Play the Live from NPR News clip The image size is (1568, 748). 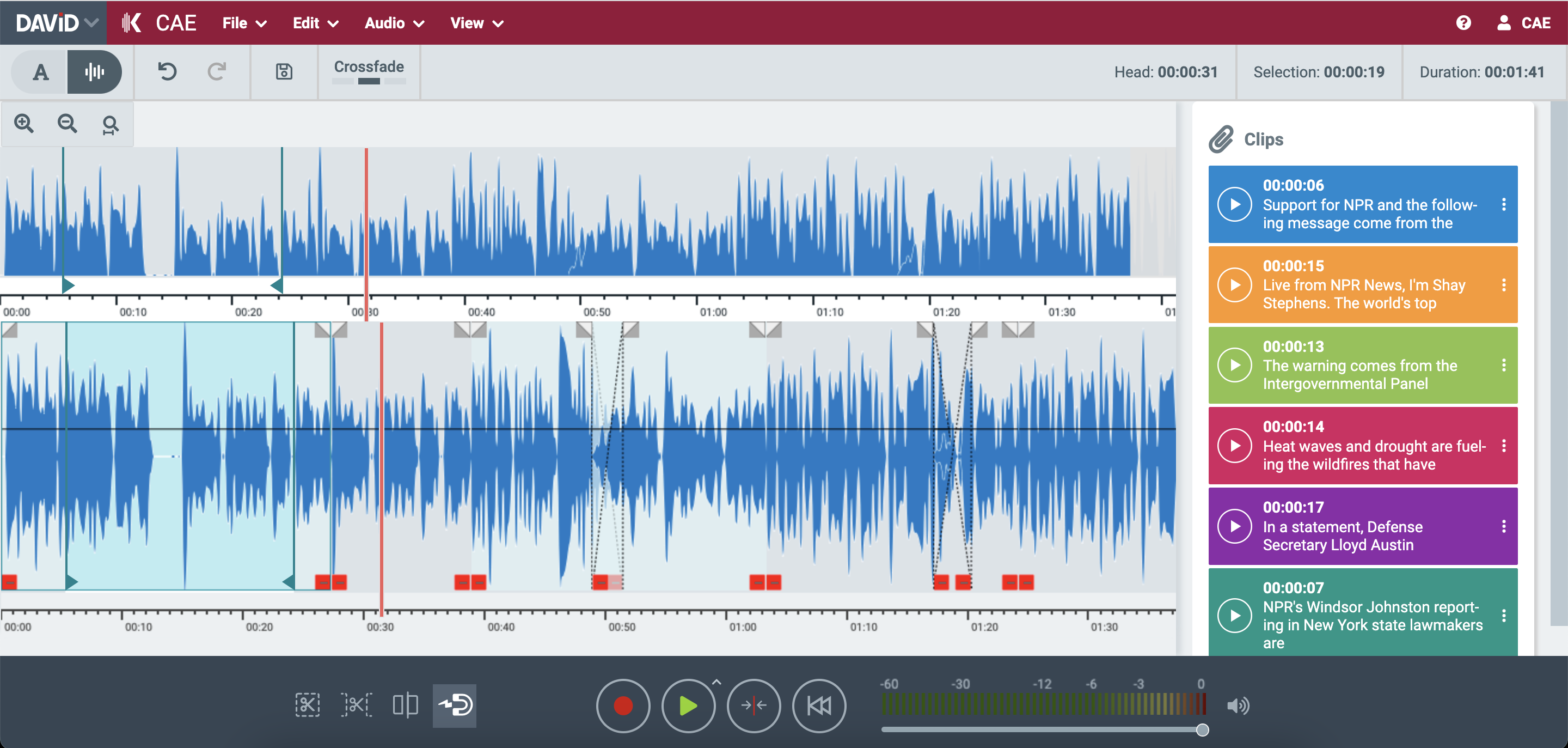point(1234,284)
